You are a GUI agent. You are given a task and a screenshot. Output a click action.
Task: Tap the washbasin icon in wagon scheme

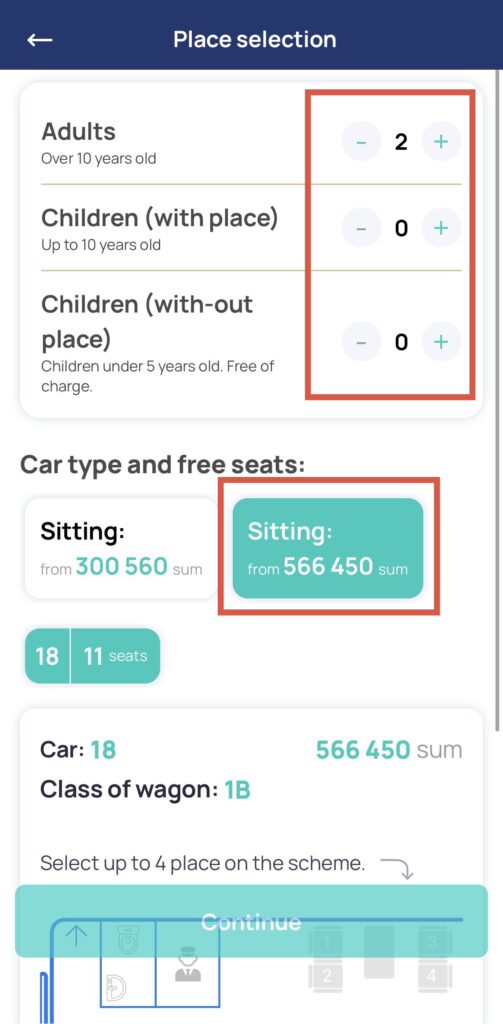coord(116,988)
